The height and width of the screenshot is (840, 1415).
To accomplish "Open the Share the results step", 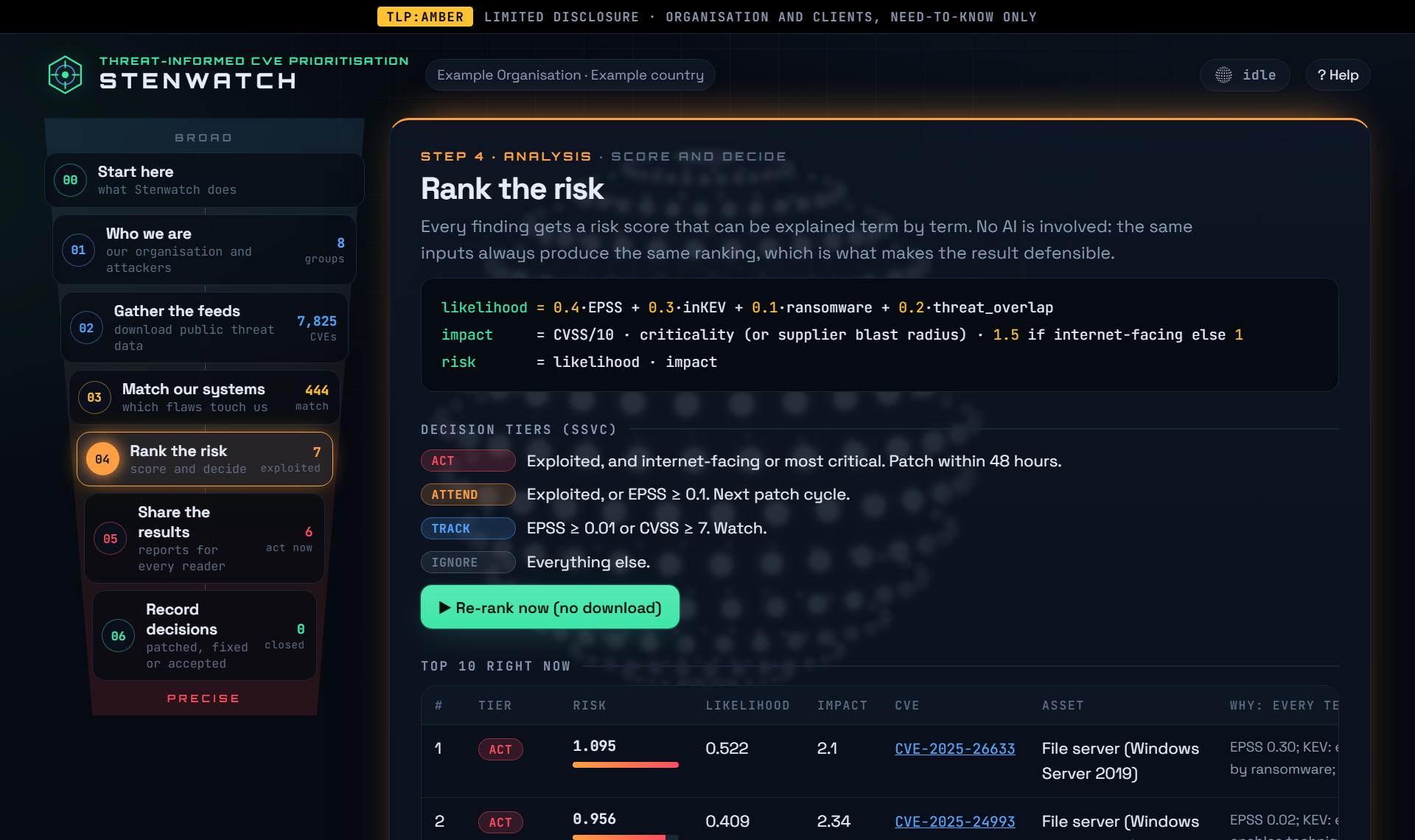I will (x=204, y=539).
